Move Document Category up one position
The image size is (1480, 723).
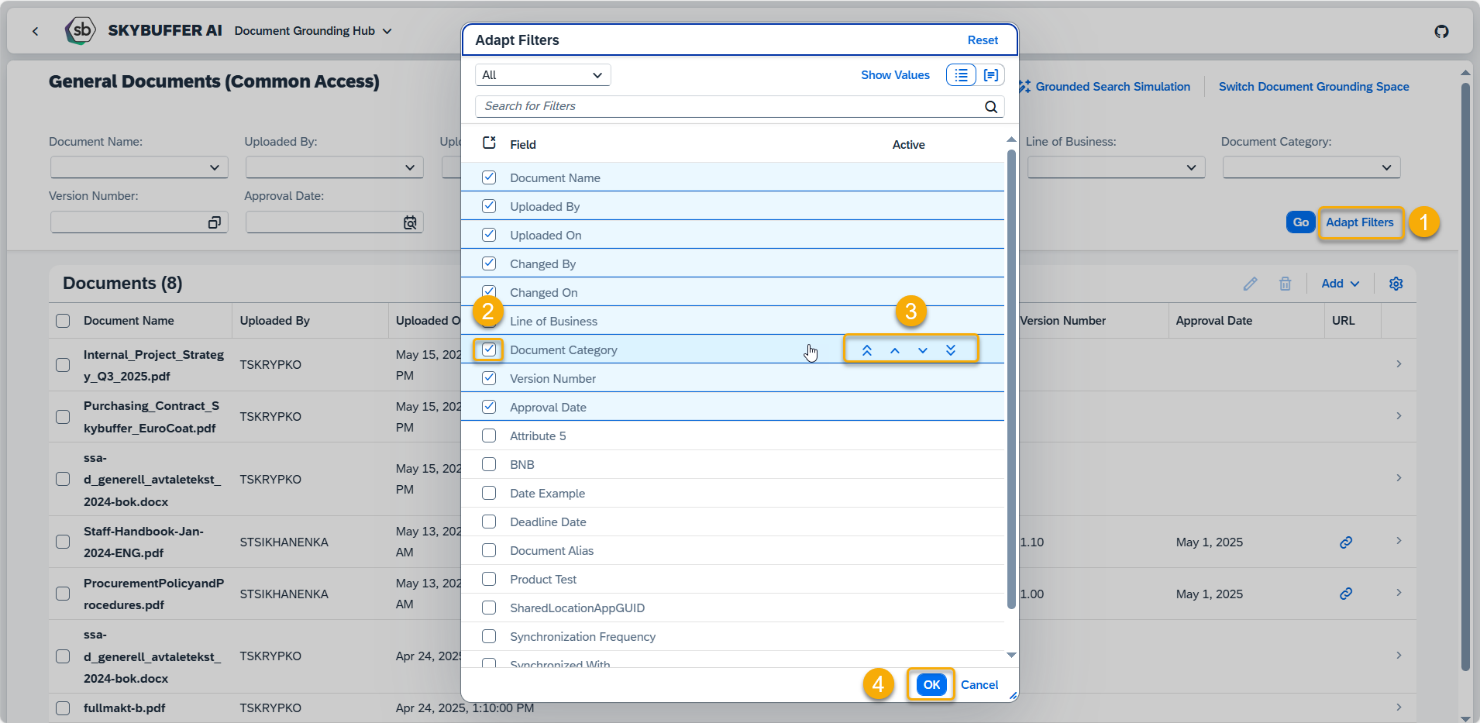tap(895, 350)
